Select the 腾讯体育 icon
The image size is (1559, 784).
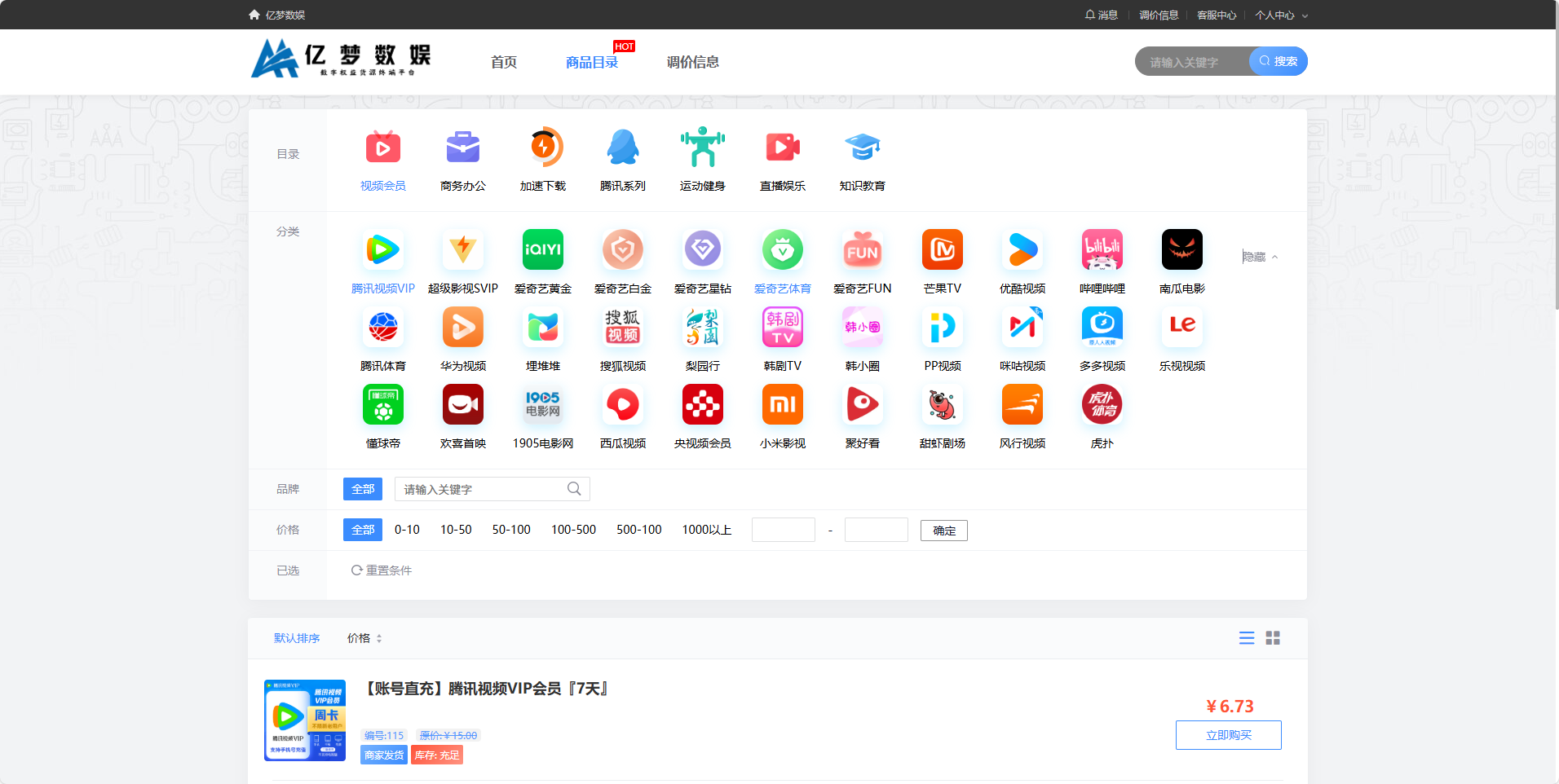click(x=383, y=328)
